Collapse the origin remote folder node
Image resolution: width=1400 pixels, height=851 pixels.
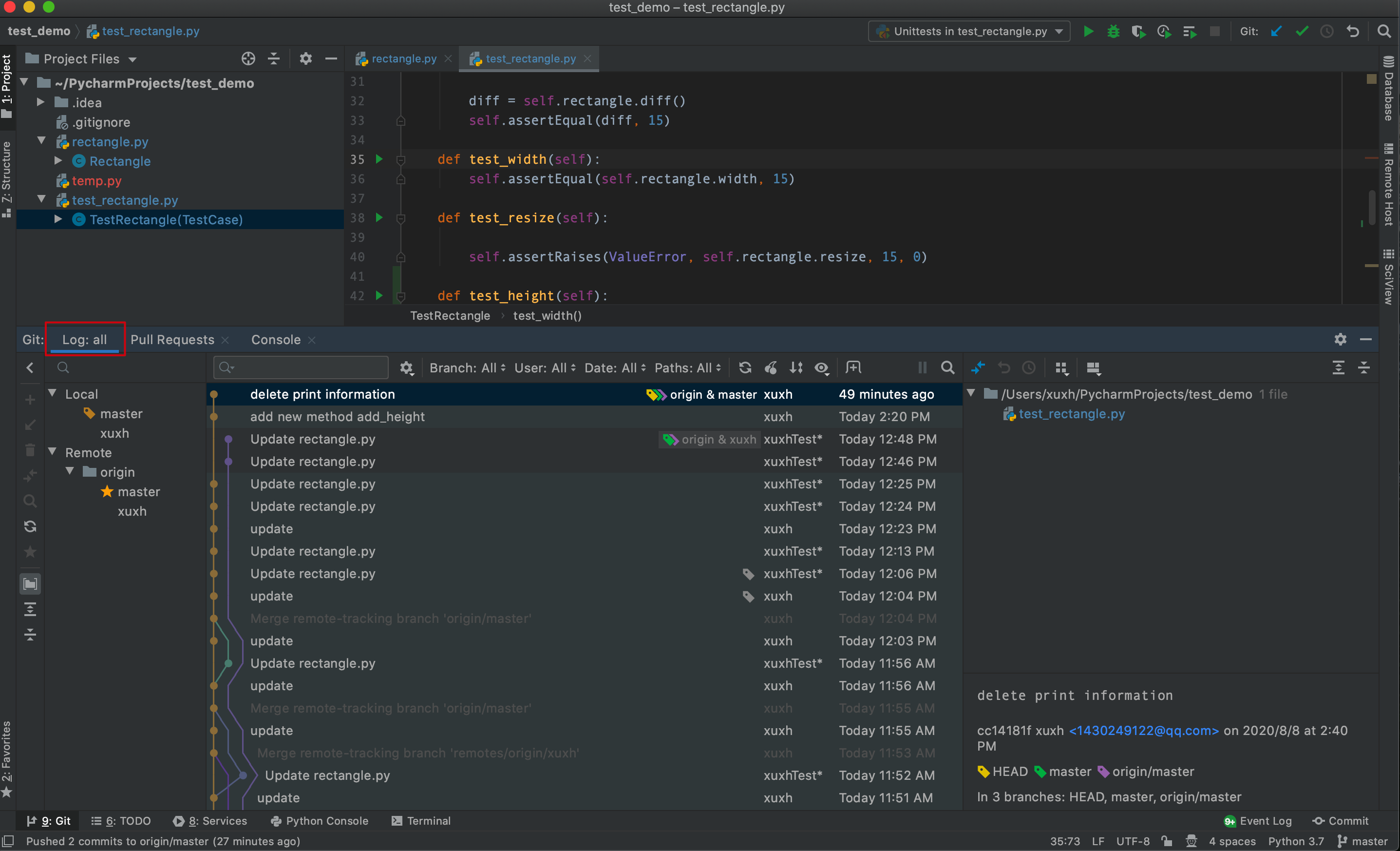pos(70,471)
